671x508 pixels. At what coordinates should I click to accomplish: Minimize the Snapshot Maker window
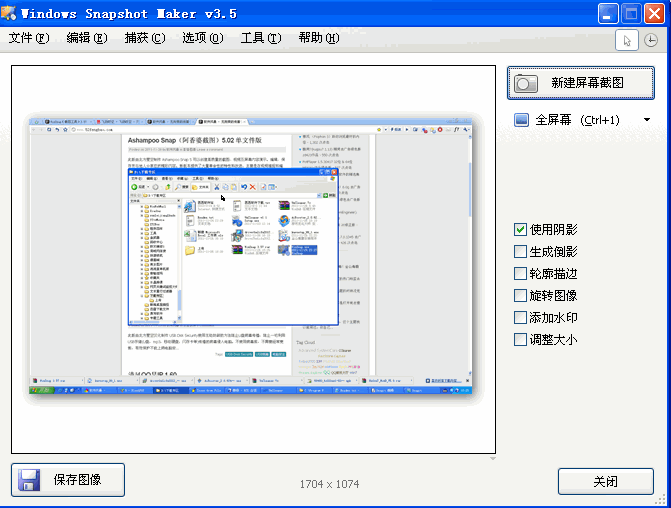(608, 14)
